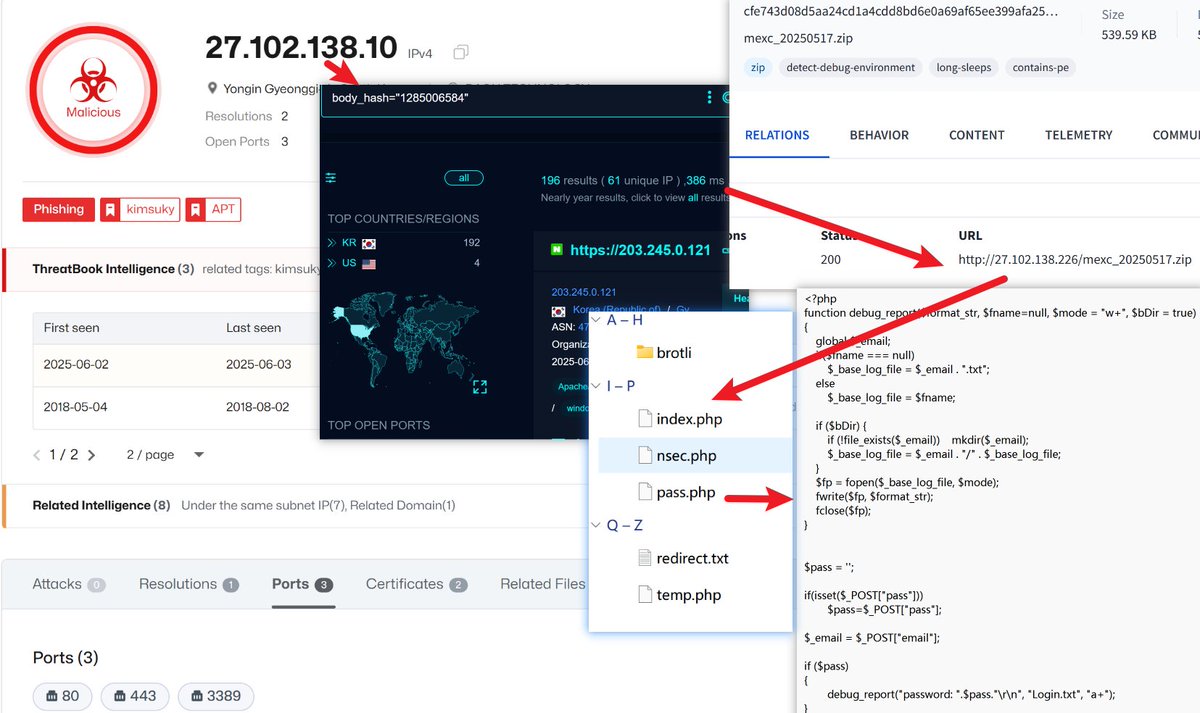Click the Last seen 2025-06-03 cell
The width and height of the screenshot is (1200, 713).
pos(259,364)
